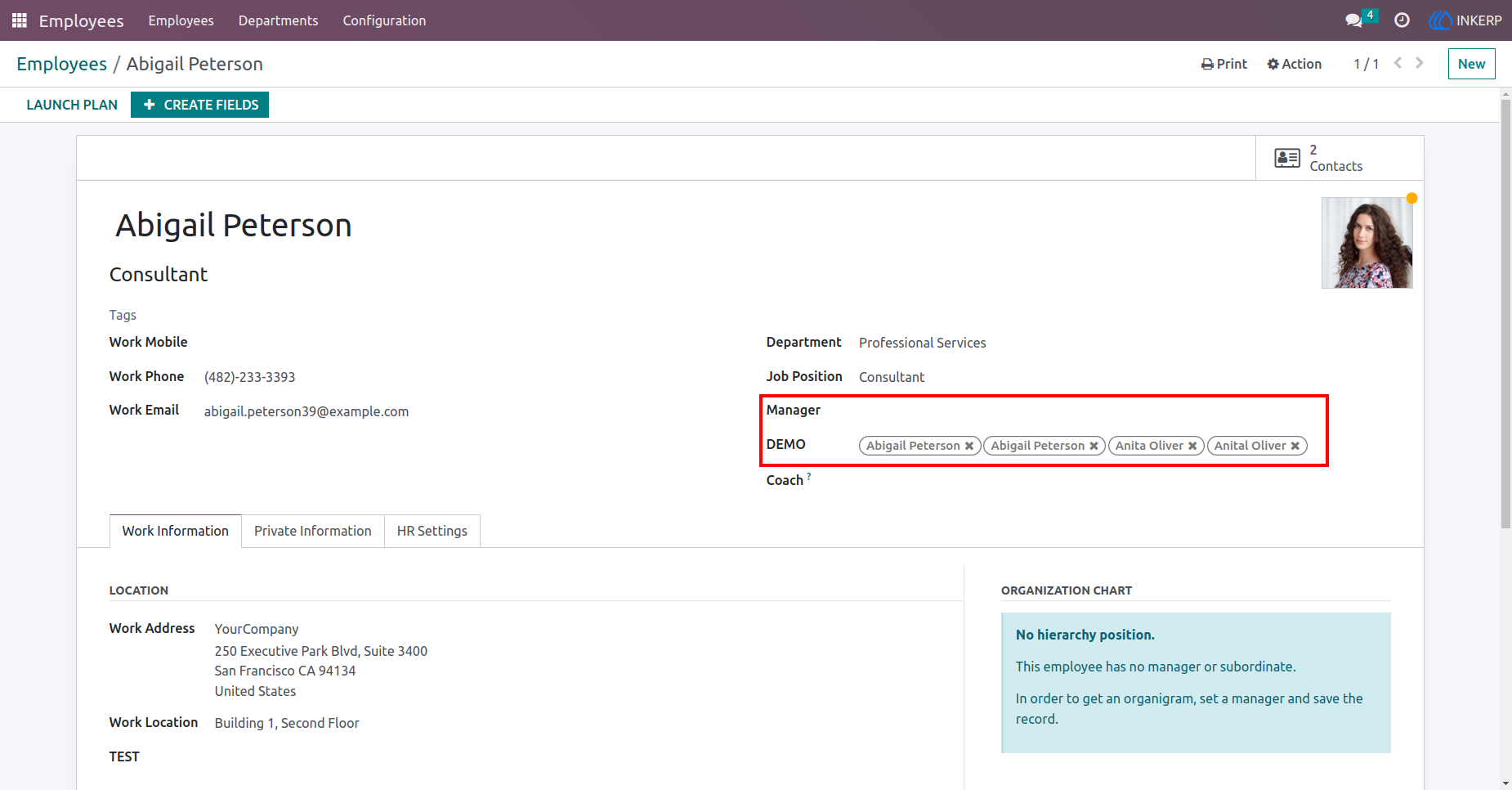This screenshot has height=790, width=1512.
Task: Click the work email address
Action: [306, 411]
